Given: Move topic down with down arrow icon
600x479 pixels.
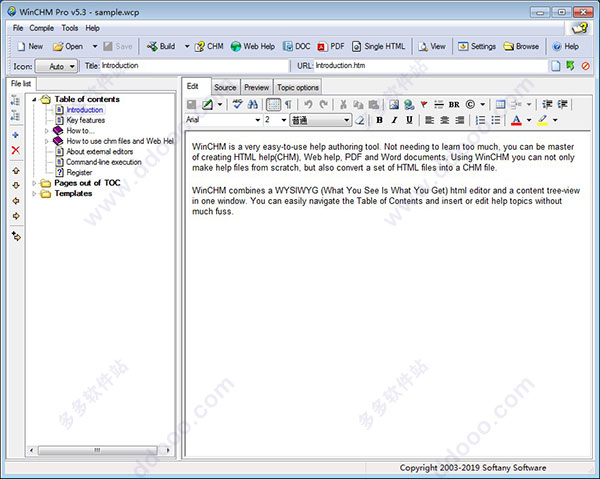Looking at the screenshot, I should pos(16,186).
